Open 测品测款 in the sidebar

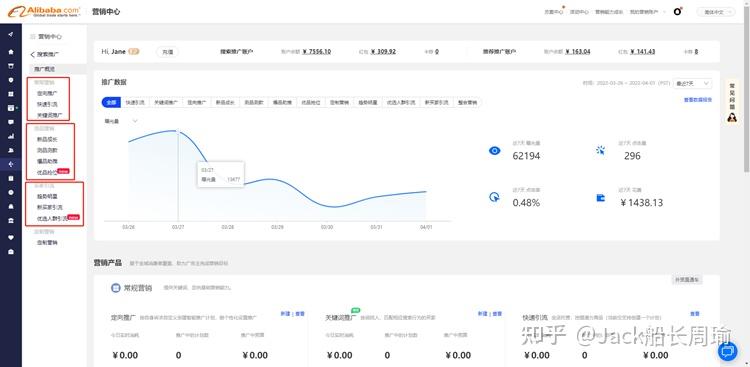point(47,150)
